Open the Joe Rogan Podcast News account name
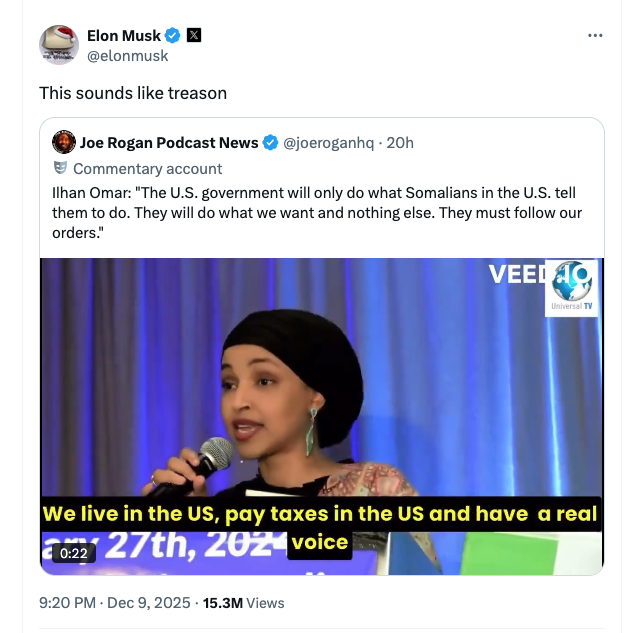641x633 pixels. point(169,143)
